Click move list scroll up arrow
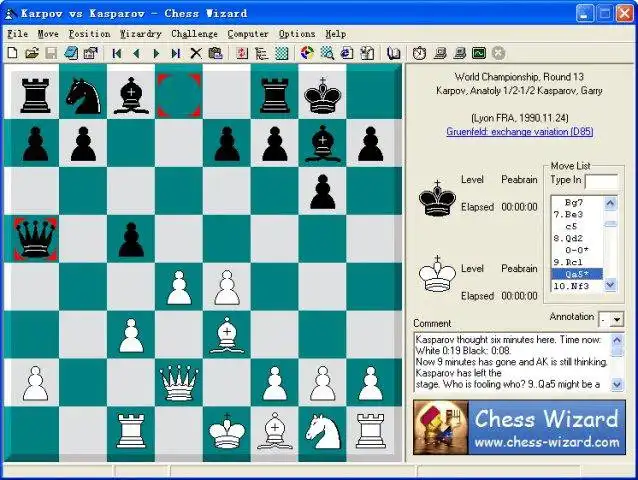Viewport: 638px width, 480px height. 610,203
